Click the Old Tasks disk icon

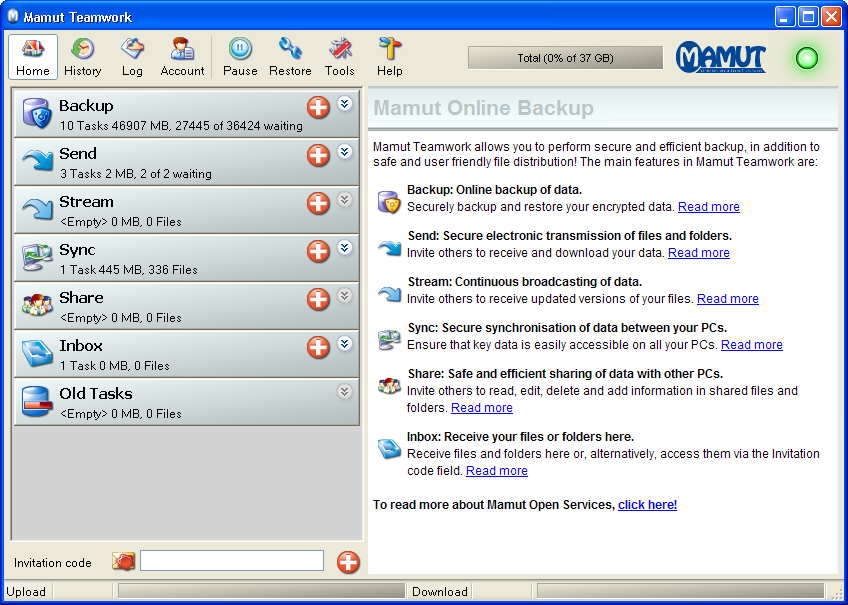coord(37,401)
